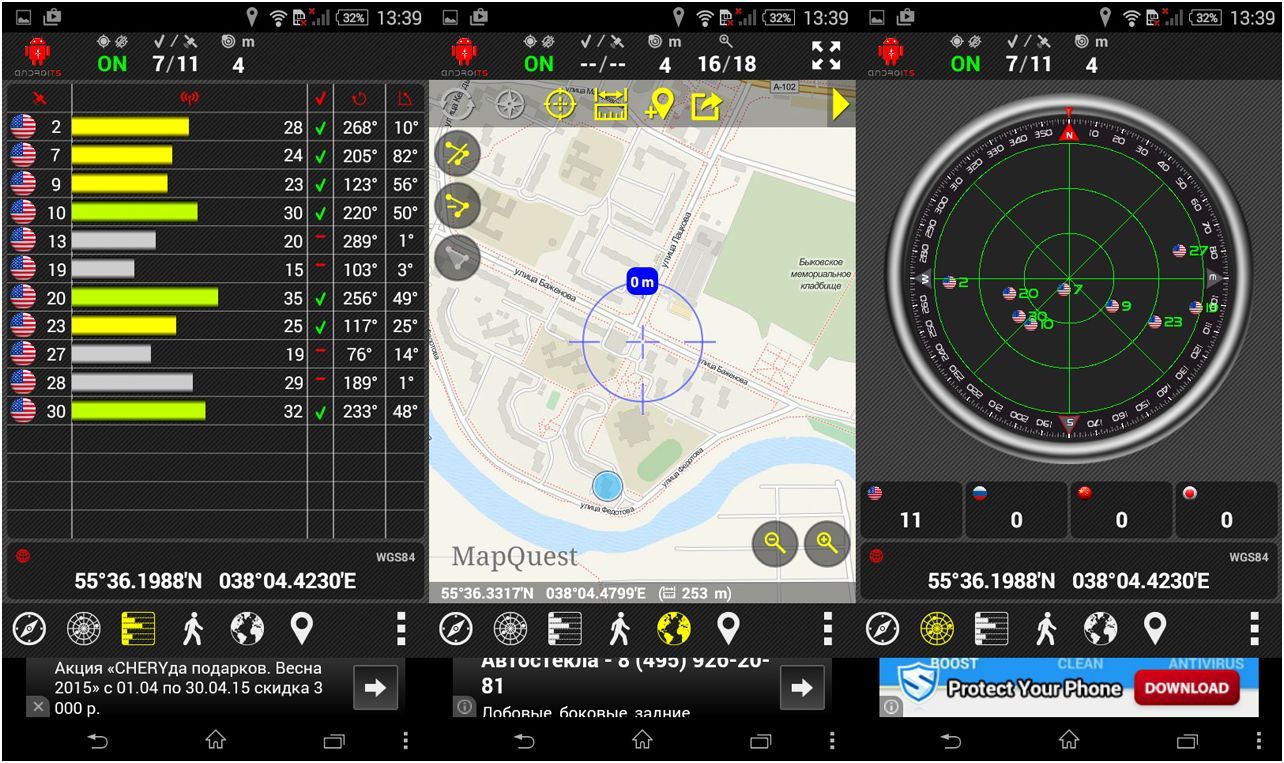Tap the crossed-out route icon on map
This screenshot has width=1284, height=763.
click(458, 153)
